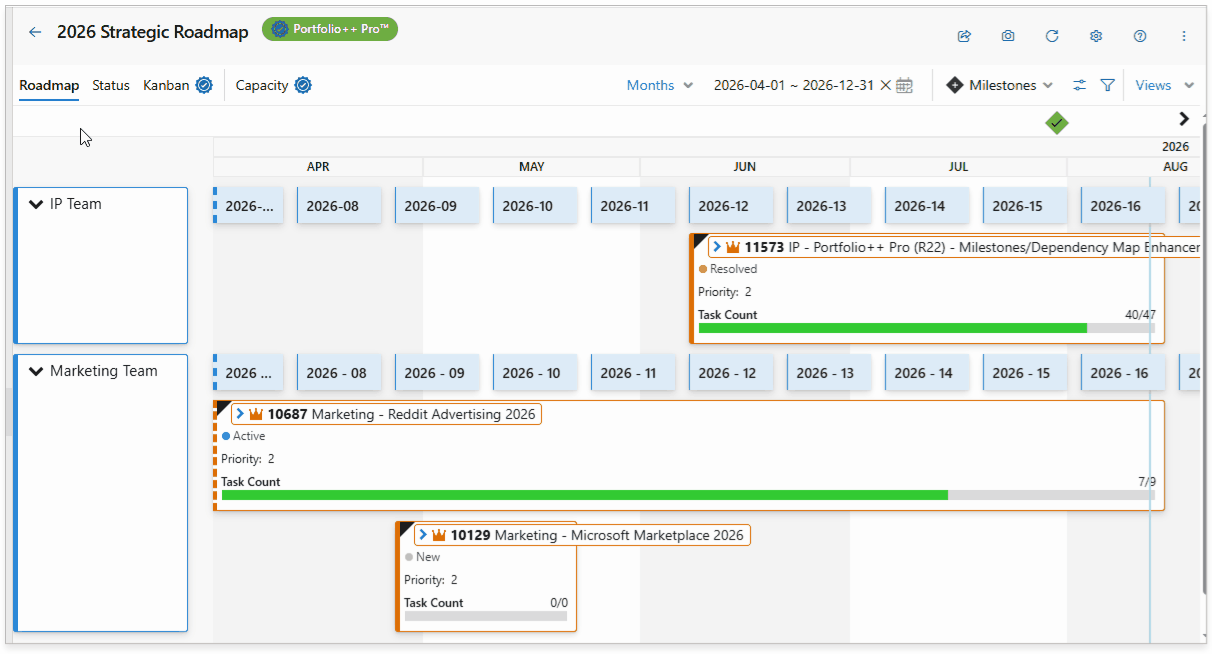This screenshot has width=1212, height=654.
Task: Open the display options sliders icon
Action: coord(1079,85)
